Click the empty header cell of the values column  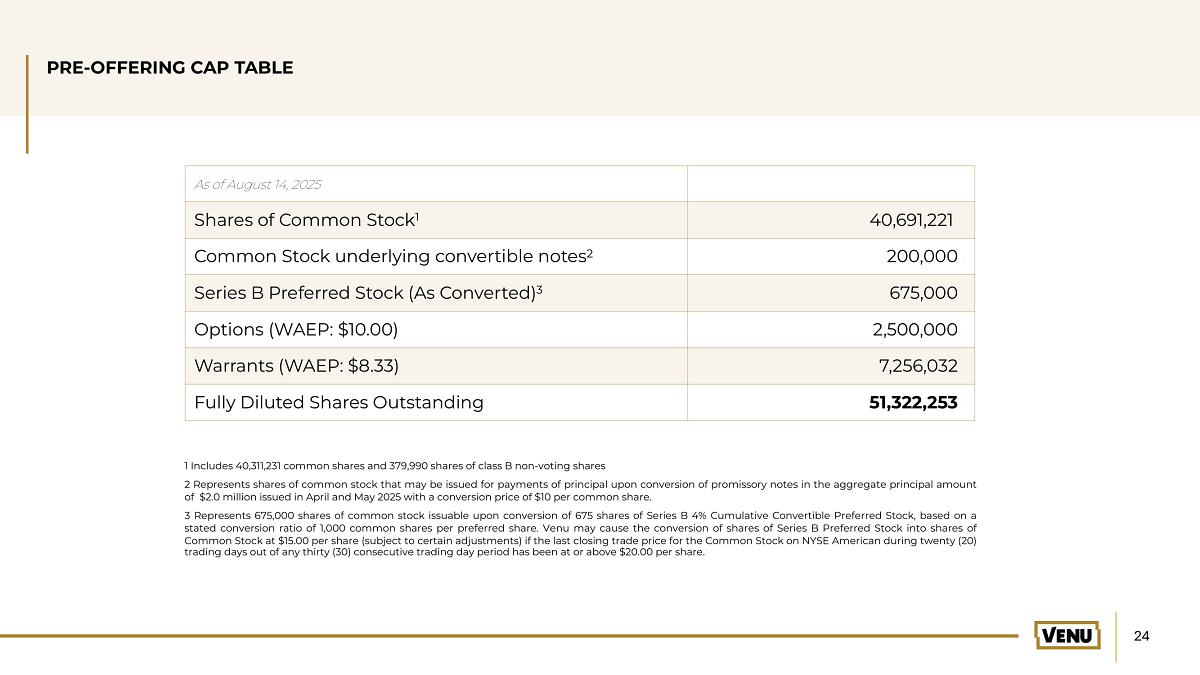[831, 184]
